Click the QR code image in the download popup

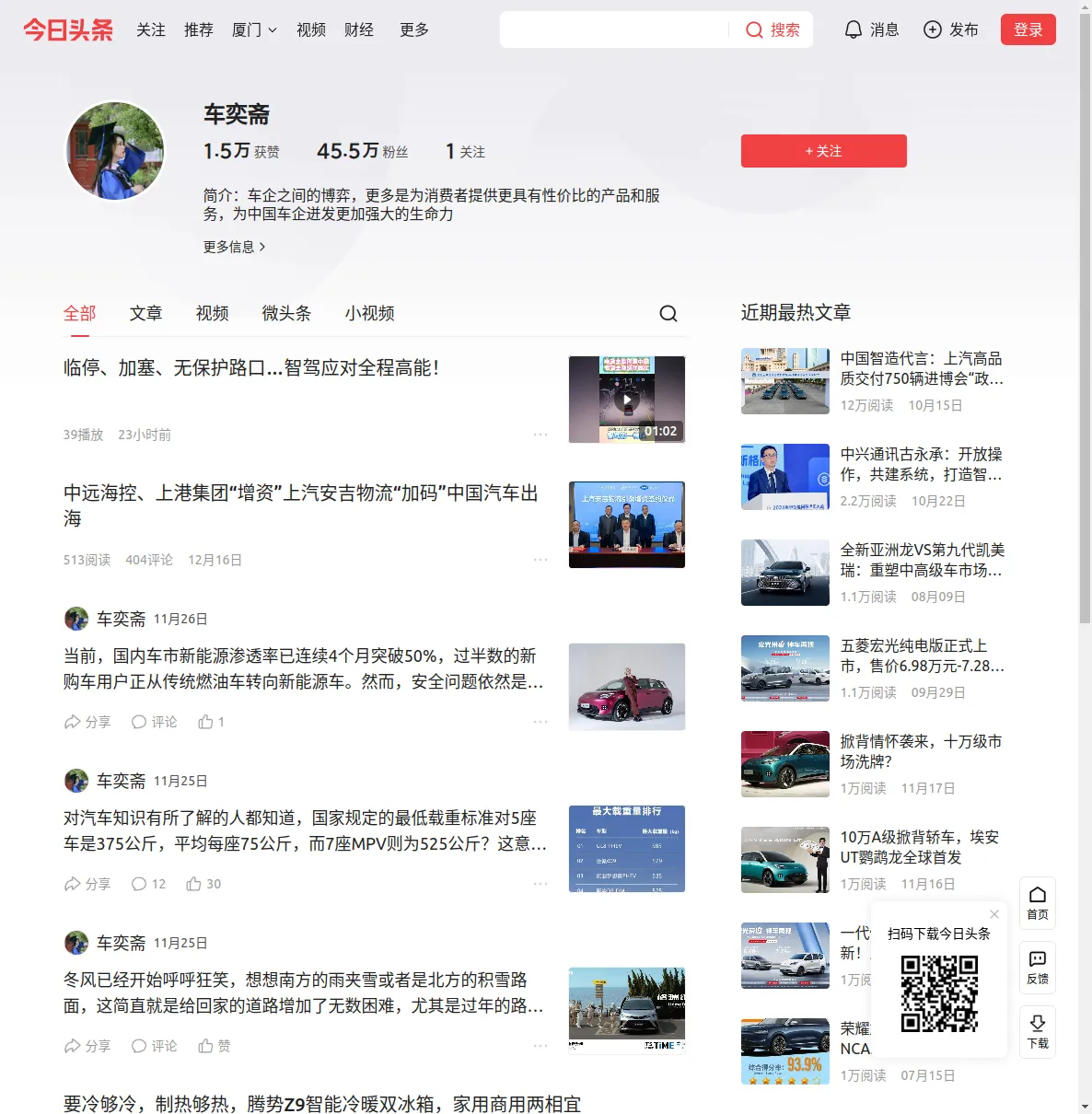[x=939, y=993]
